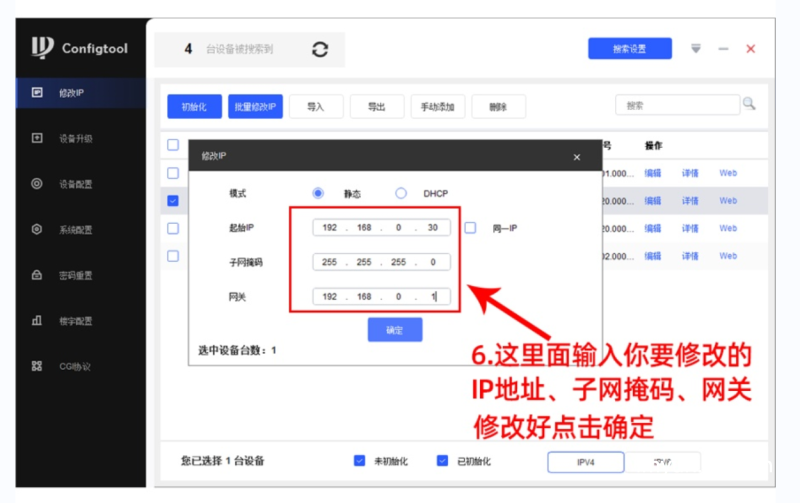Open the 密码重置 sidebar section
This screenshot has width=800, height=503.
(x=81, y=275)
